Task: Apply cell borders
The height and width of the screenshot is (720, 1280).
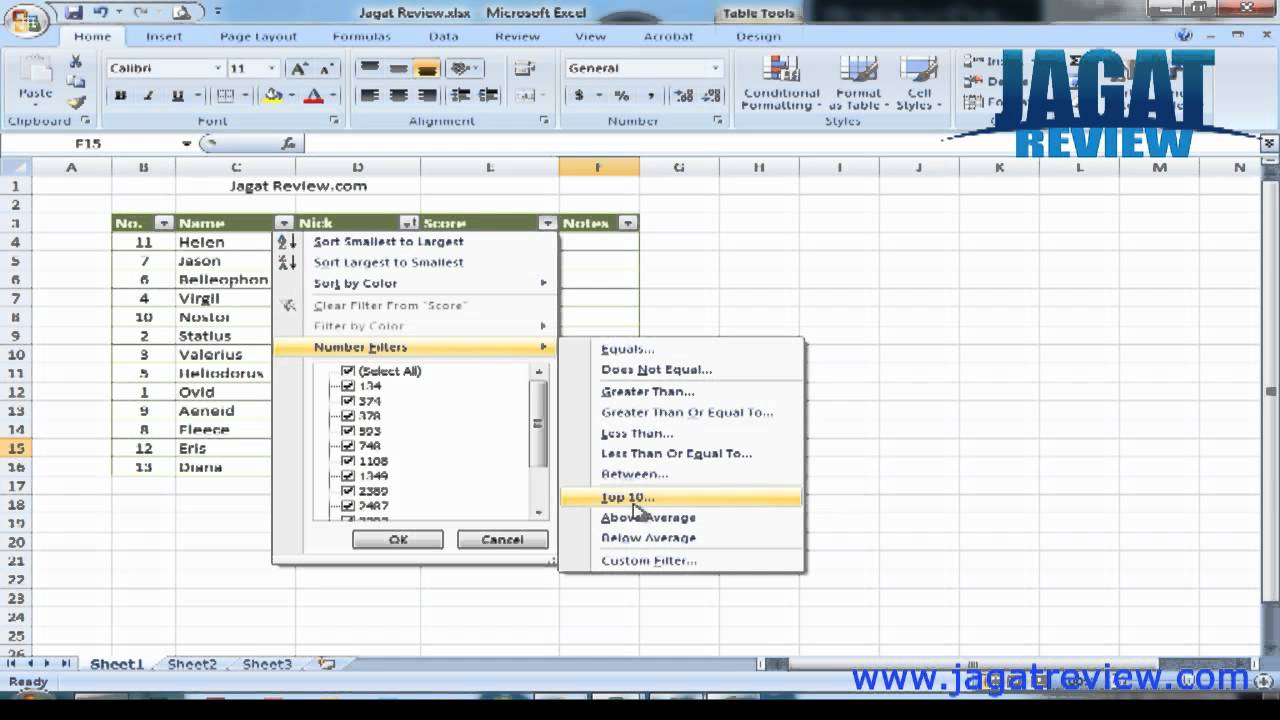Action: (225, 96)
